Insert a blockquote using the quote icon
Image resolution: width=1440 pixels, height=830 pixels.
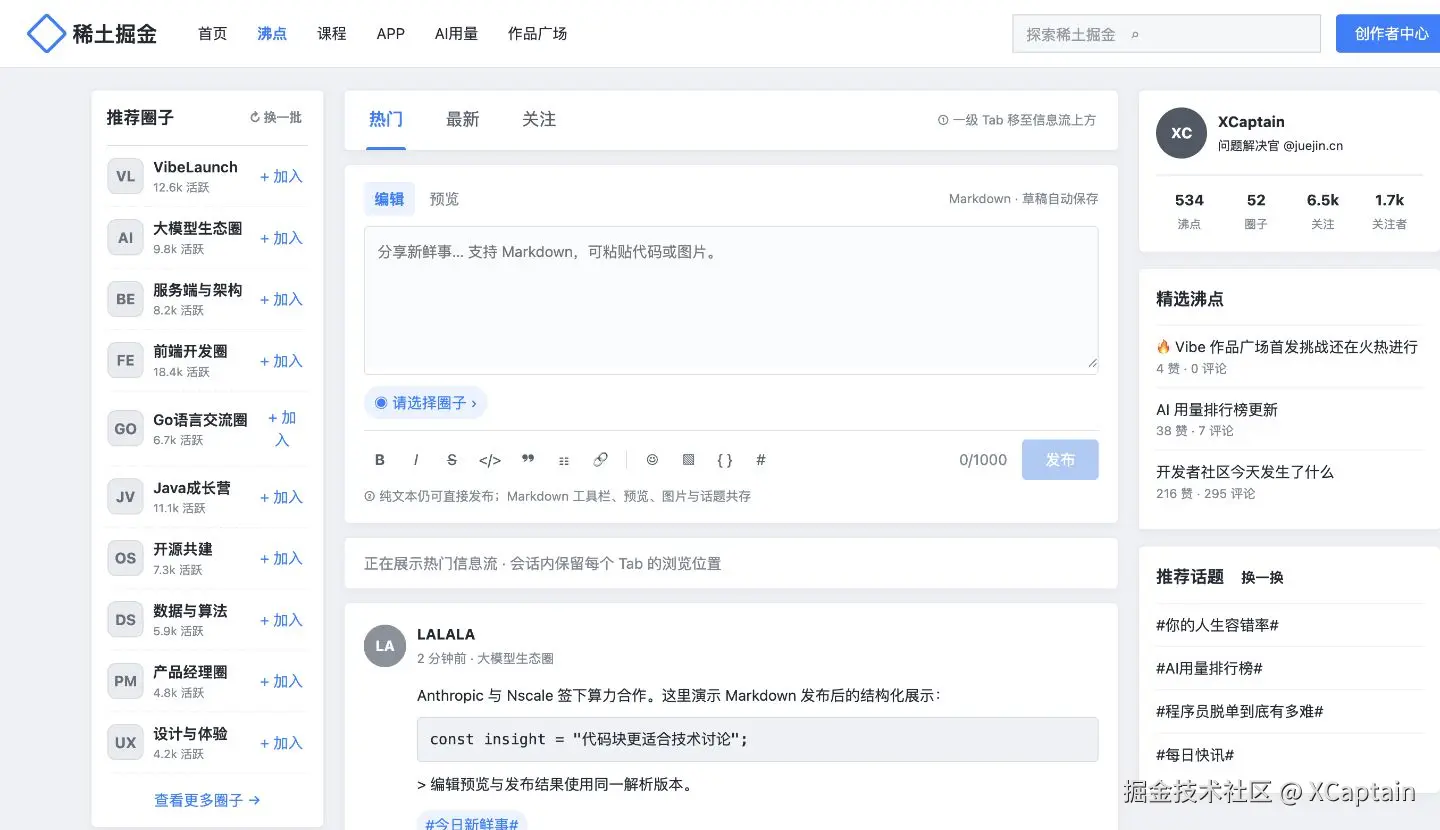point(528,460)
